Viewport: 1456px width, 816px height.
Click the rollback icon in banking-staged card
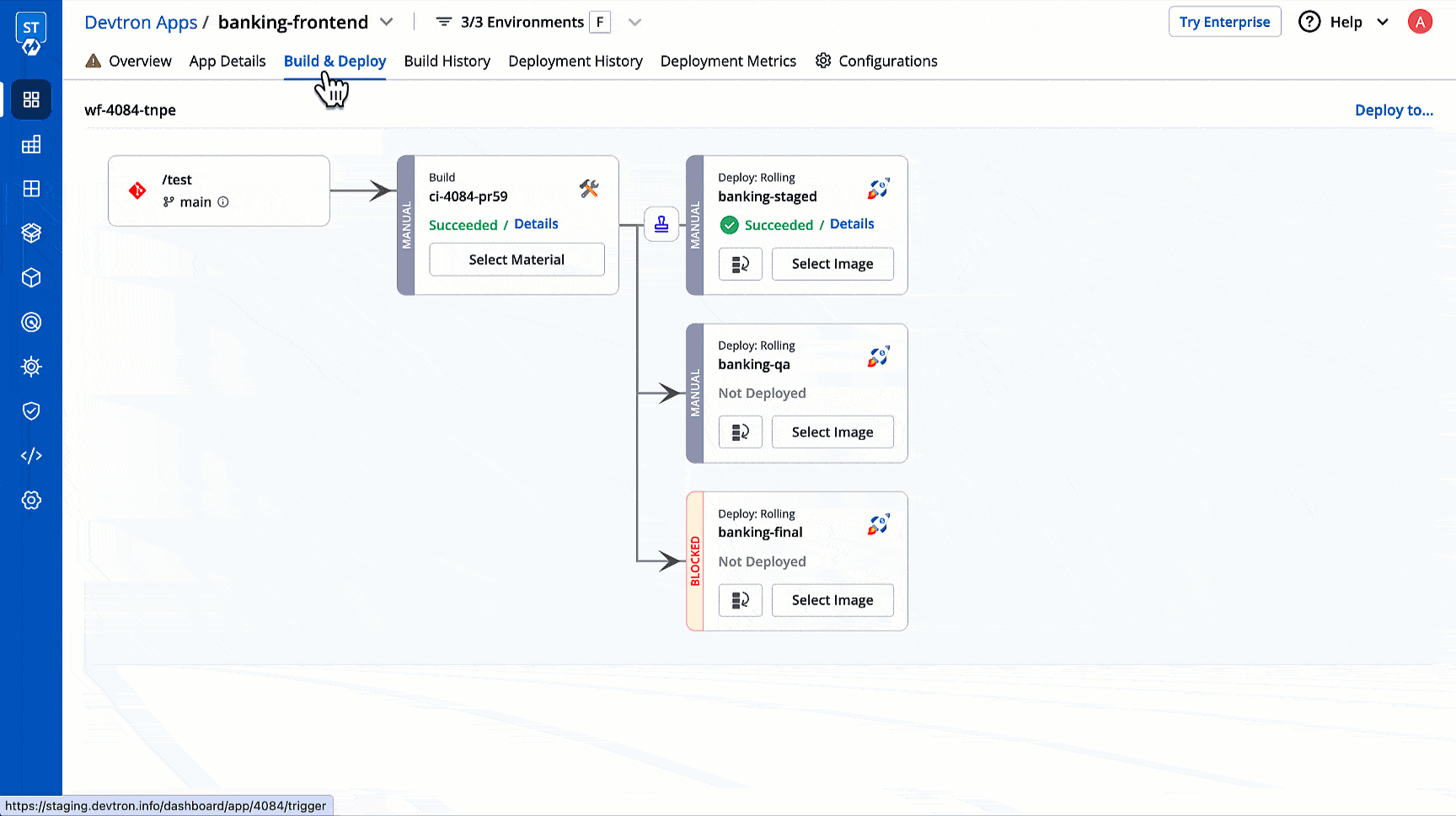tap(740, 264)
